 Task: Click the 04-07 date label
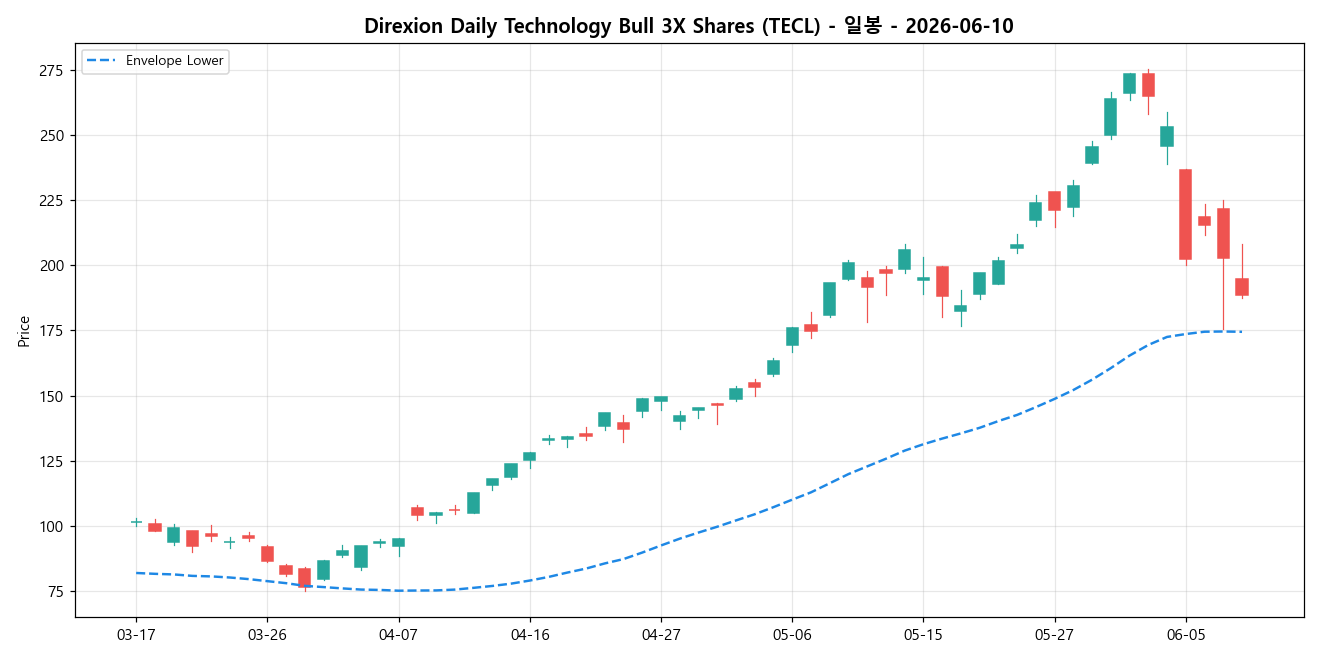[x=398, y=634]
